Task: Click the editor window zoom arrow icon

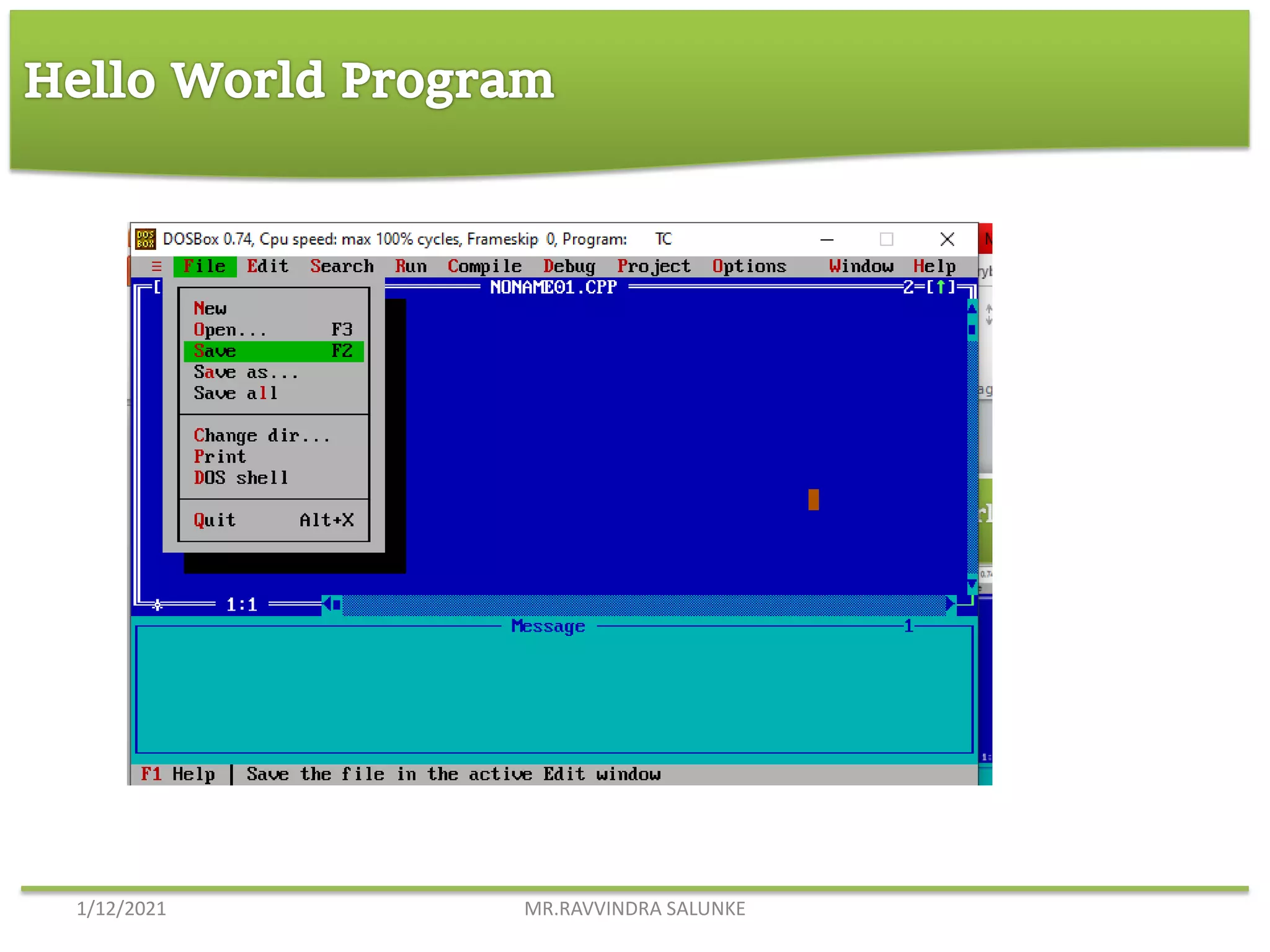Action: (x=941, y=287)
